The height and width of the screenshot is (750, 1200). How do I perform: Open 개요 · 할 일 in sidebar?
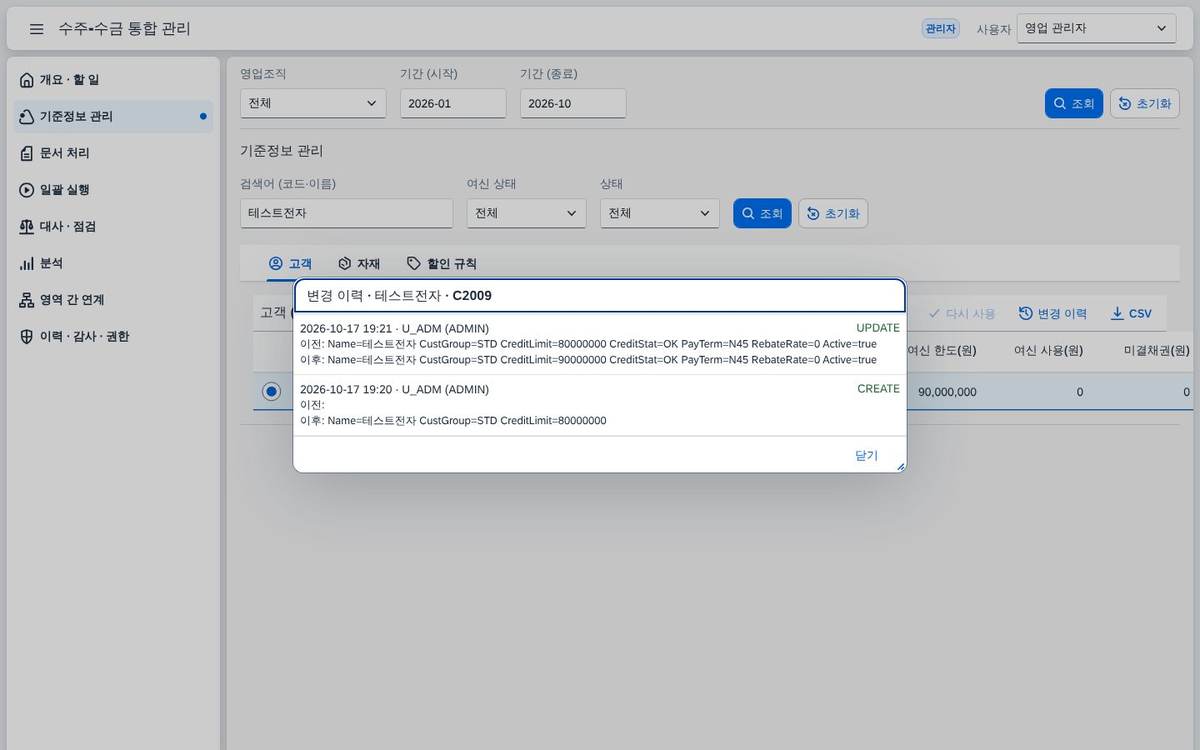coord(113,80)
